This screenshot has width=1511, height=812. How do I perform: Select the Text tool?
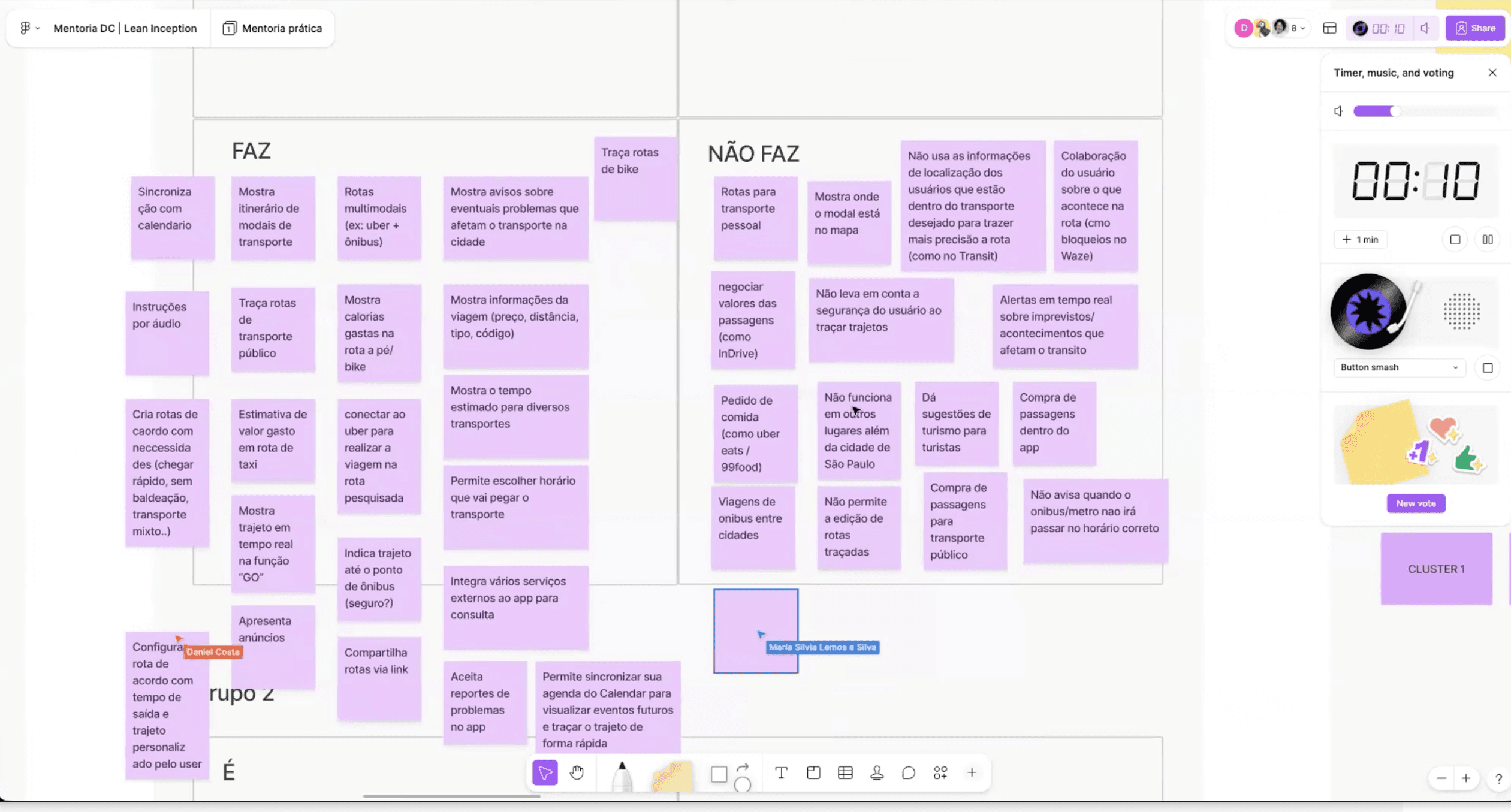click(781, 773)
